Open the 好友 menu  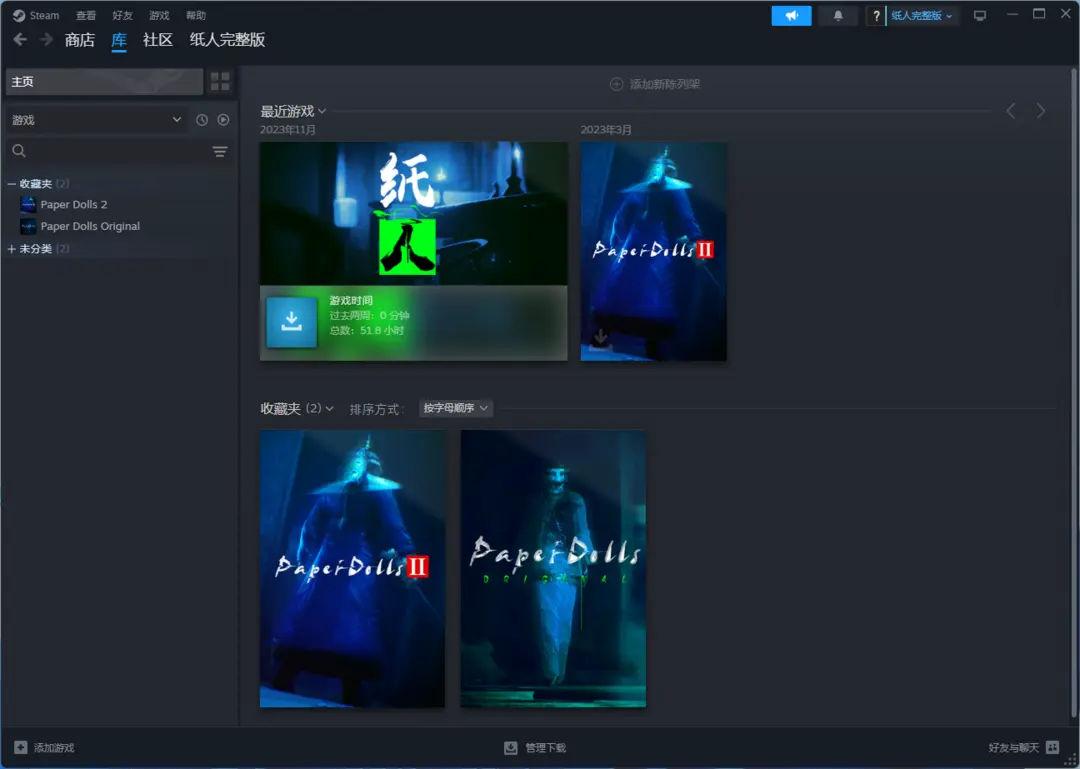pos(123,15)
